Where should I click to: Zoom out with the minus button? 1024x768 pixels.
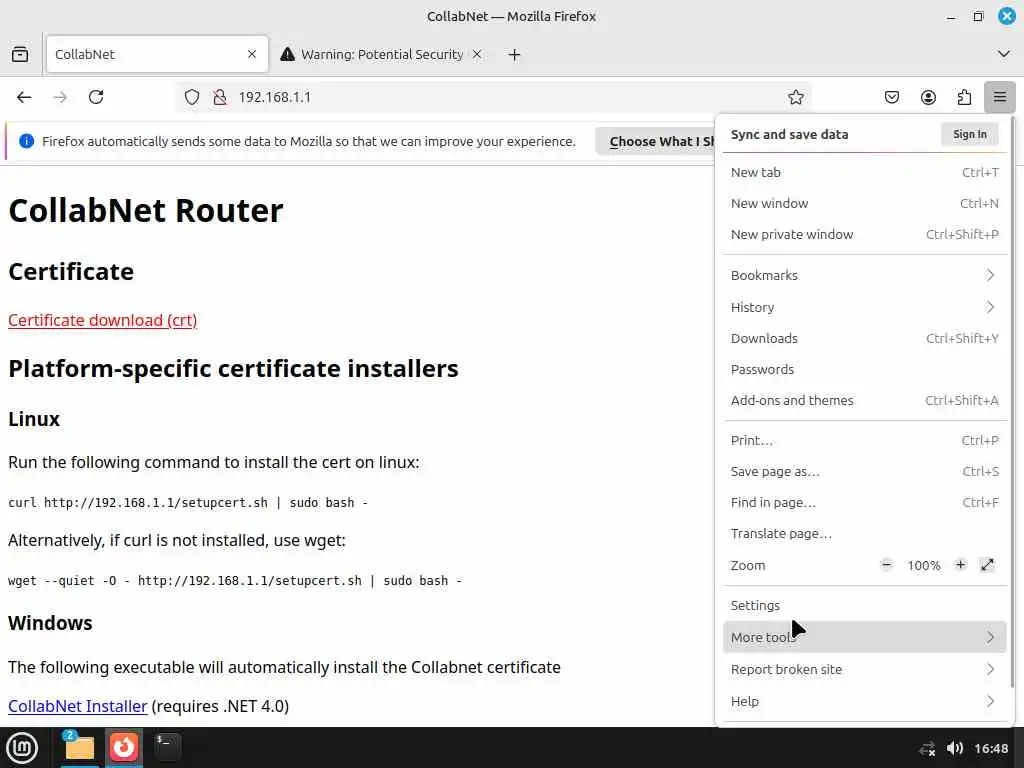tap(886, 565)
